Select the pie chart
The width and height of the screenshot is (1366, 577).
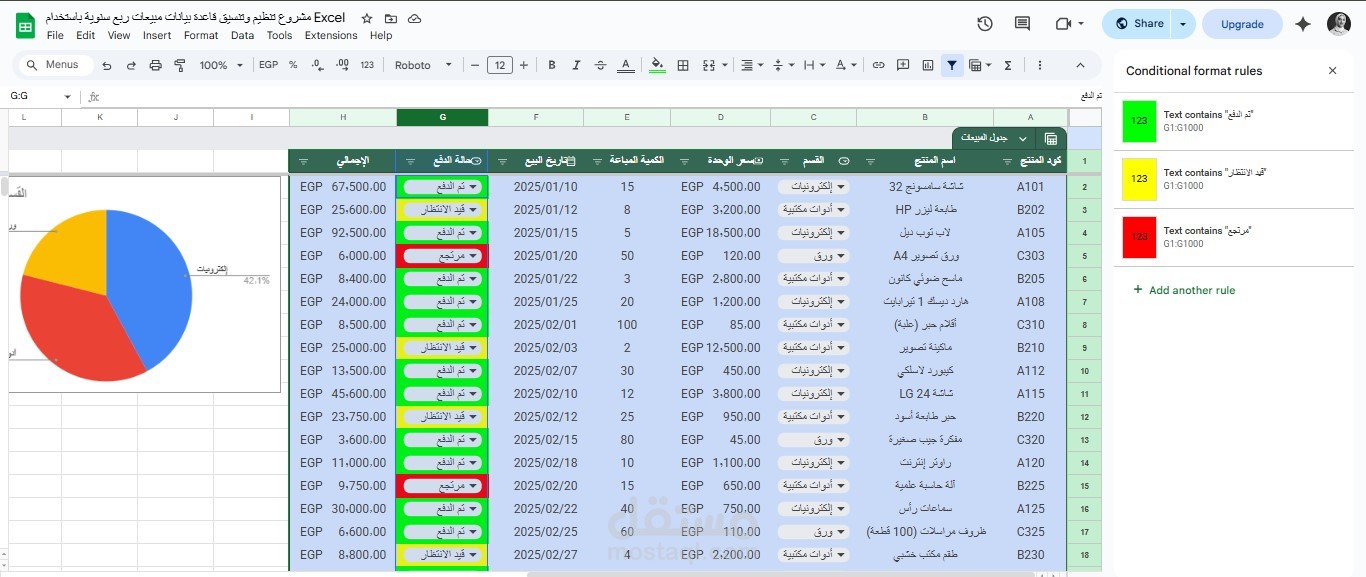(107, 296)
